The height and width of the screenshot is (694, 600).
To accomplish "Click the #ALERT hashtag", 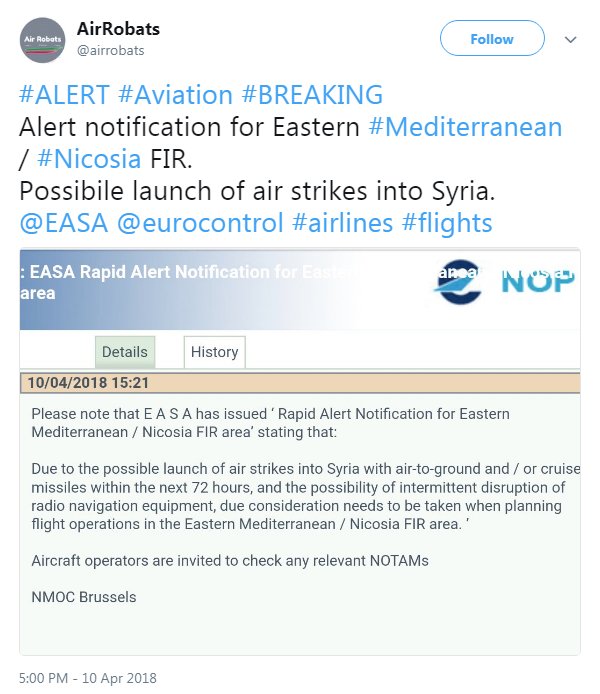I will 65,95.
